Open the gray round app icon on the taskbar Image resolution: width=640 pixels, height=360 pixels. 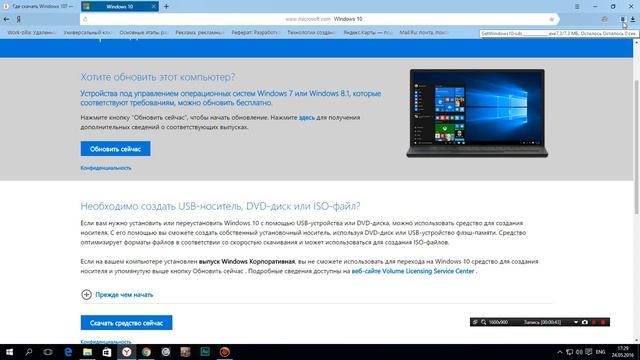(166, 352)
